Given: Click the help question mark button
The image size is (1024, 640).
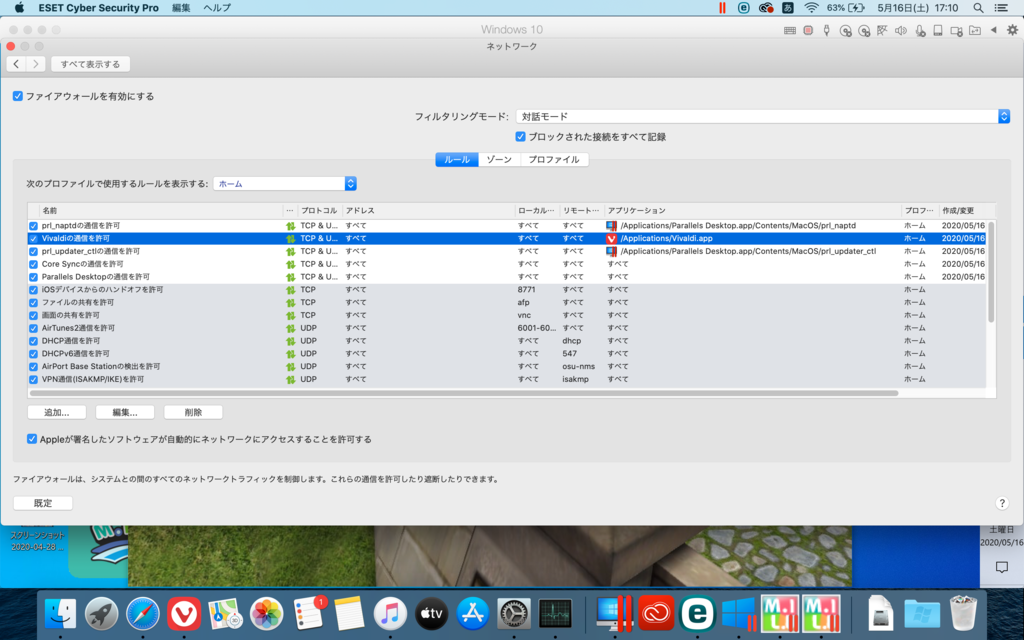Looking at the screenshot, I should [x=1002, y=503].
